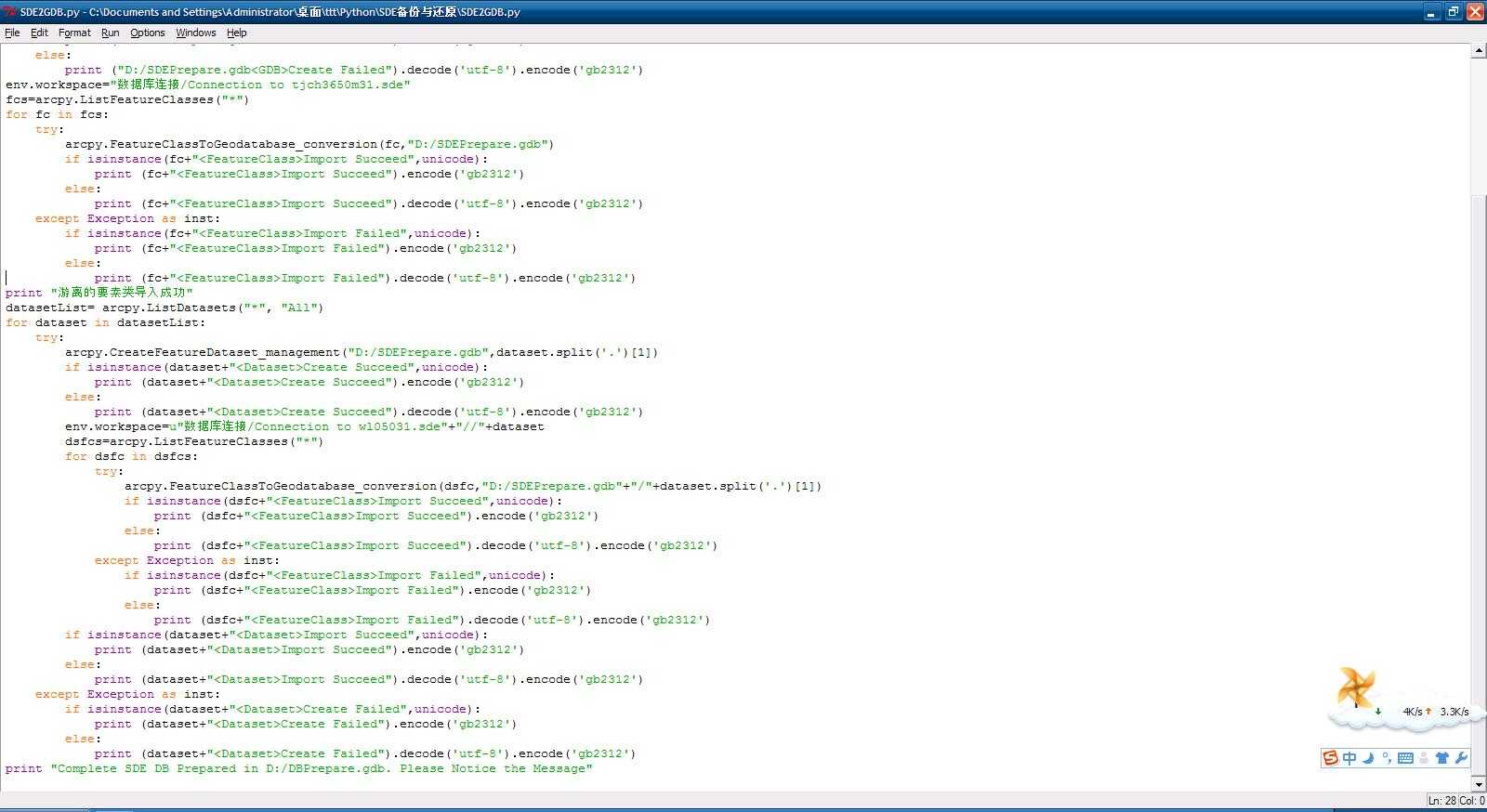This screenshot has height=812, width=1487.
Task: Click the scrollbar down arrow
Action: click(1479, 784)
